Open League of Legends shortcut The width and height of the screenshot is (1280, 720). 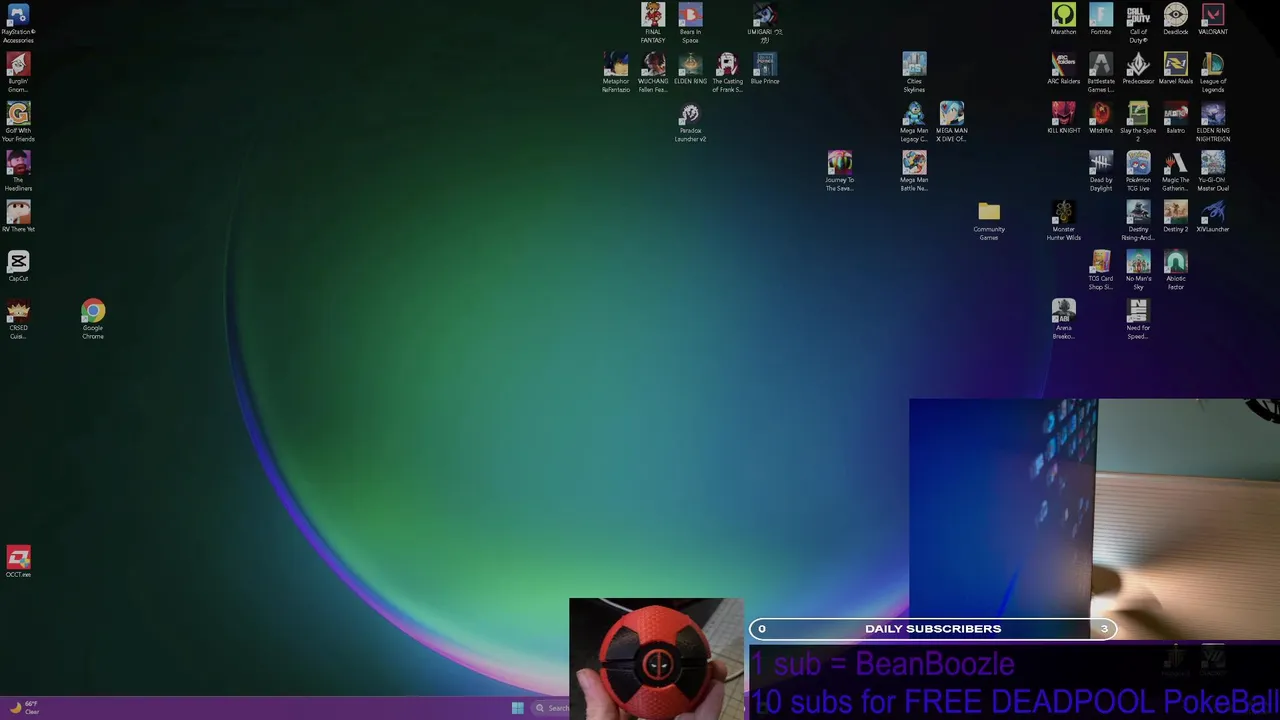click(1213, 73)
